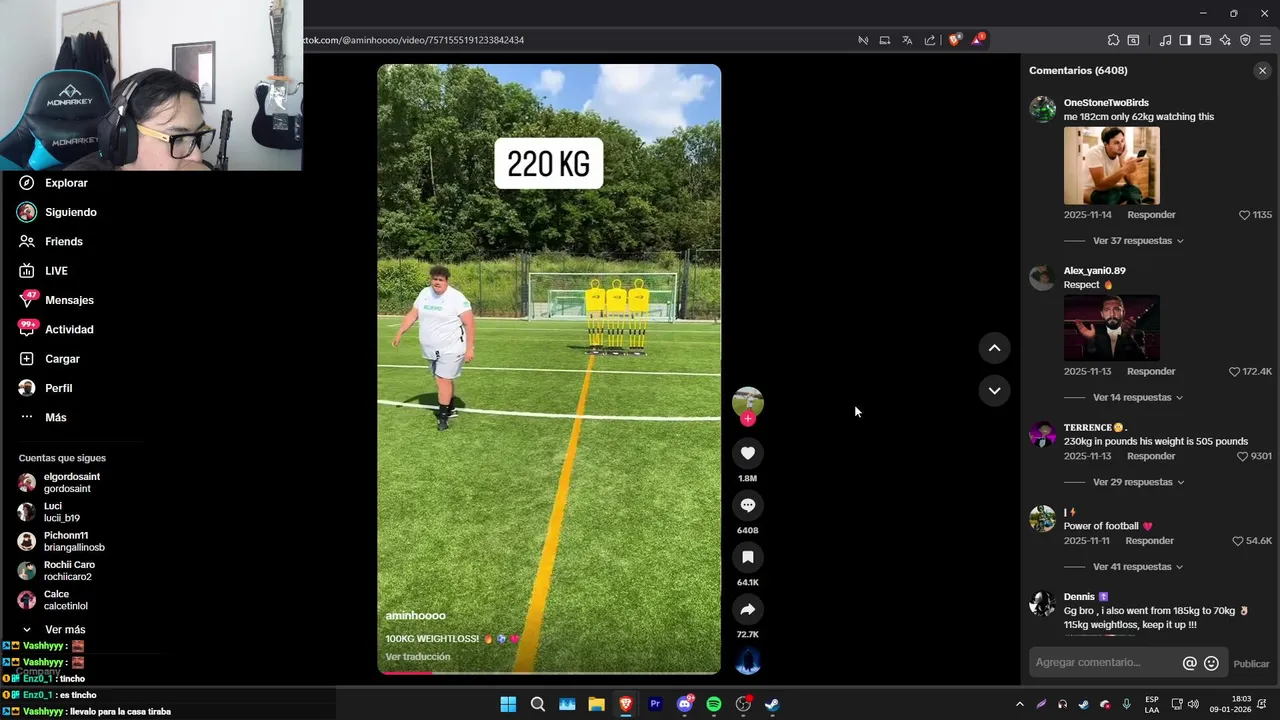Viewport: 1280px width, 720px height.
Task: Open lucii_b19 followed account
Action: (x=49, y=512)
